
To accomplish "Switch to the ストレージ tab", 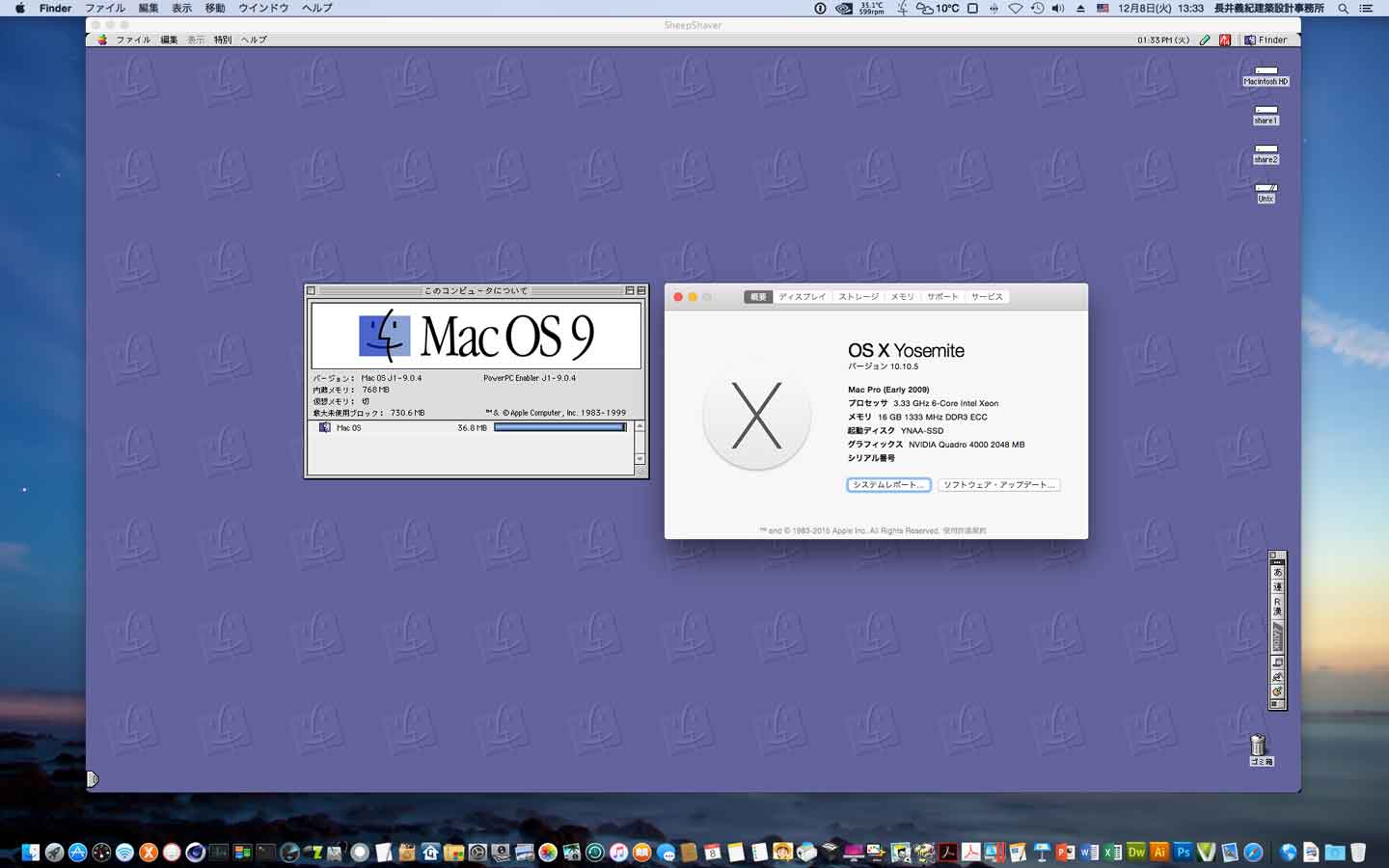I will click(x=858, y=297).
